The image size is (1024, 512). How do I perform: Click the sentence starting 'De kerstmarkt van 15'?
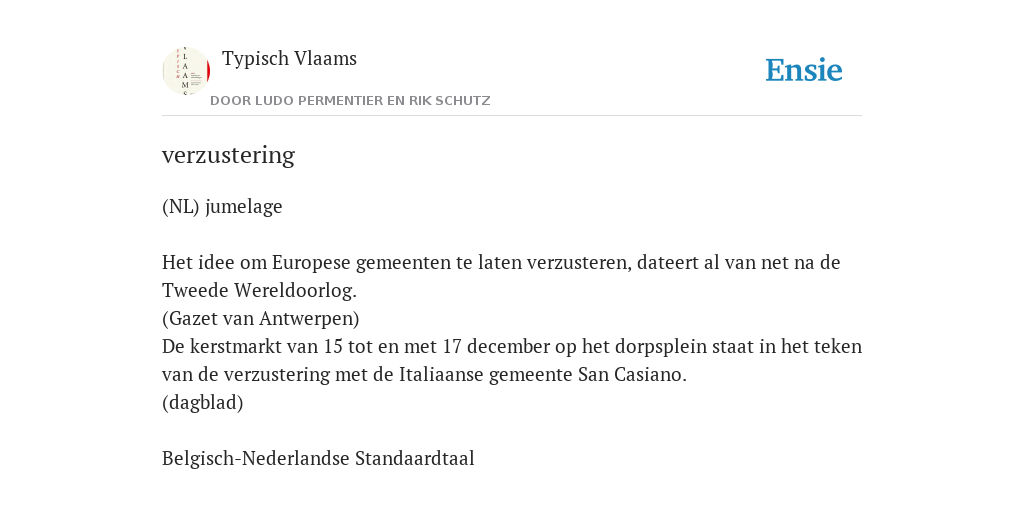click(512, 360)
